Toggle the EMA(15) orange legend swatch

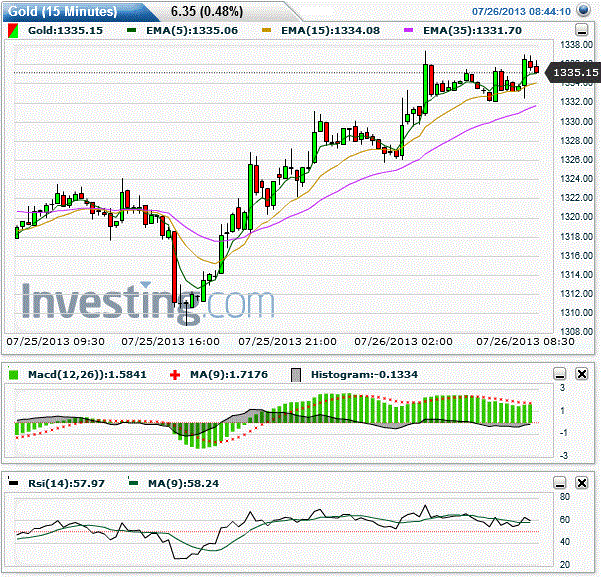coord(266,30)
